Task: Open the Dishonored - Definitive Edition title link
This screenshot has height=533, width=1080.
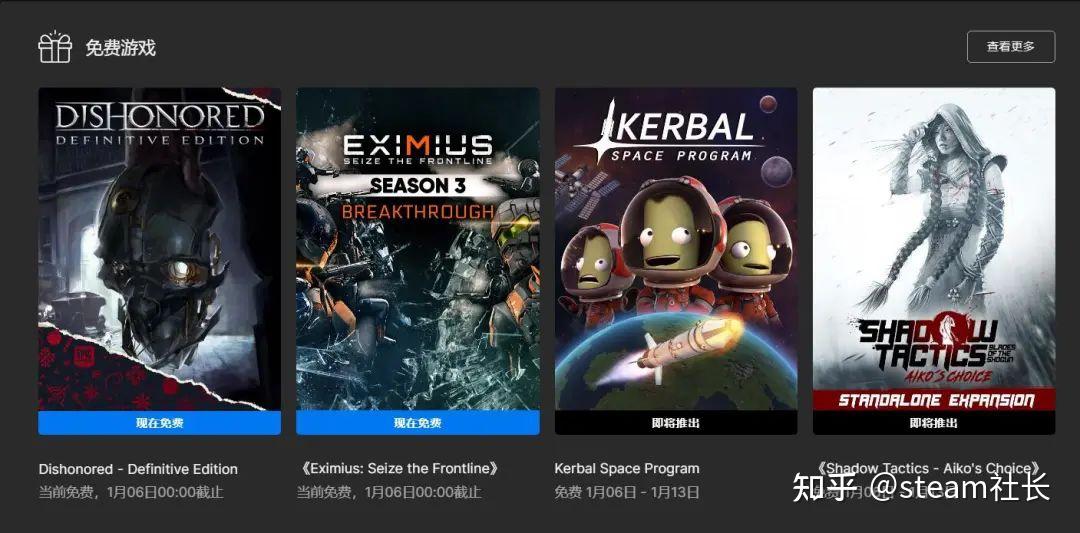Action: pyautogui.click(x=138, y=469)
